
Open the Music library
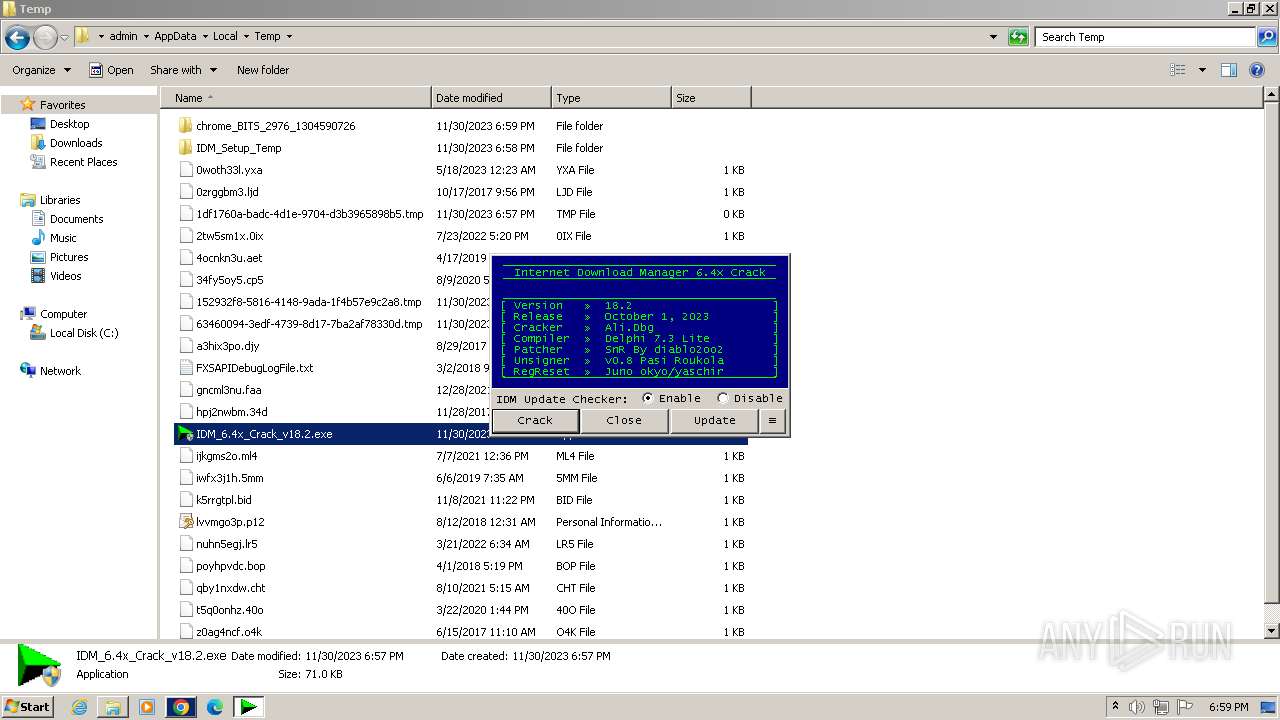pos(63,238)
